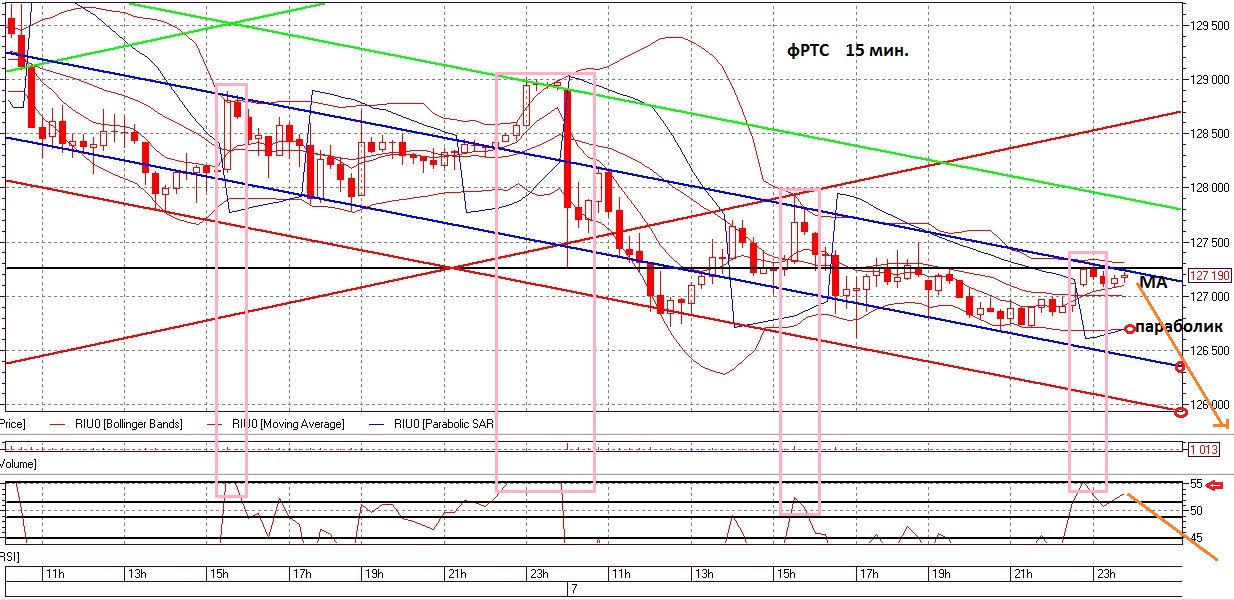This screenshot has height=600, width=1234.
Task: Select the RSI panel label
Action: [x=10, y=555]
